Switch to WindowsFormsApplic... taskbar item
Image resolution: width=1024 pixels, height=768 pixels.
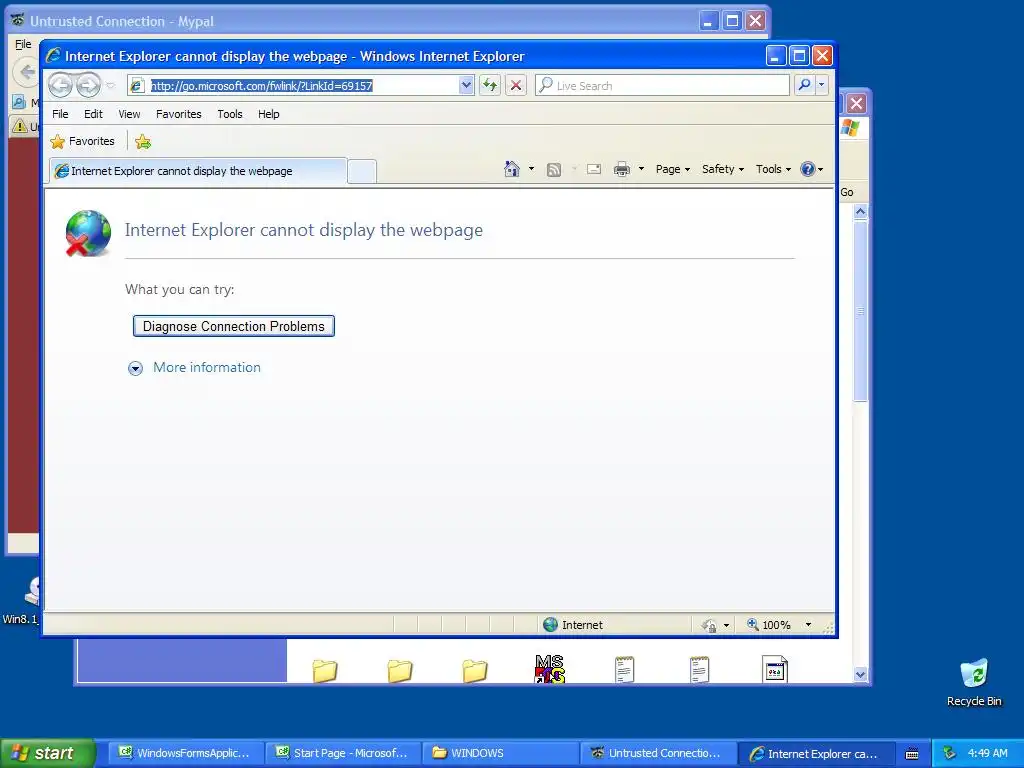tap(185, 753)
